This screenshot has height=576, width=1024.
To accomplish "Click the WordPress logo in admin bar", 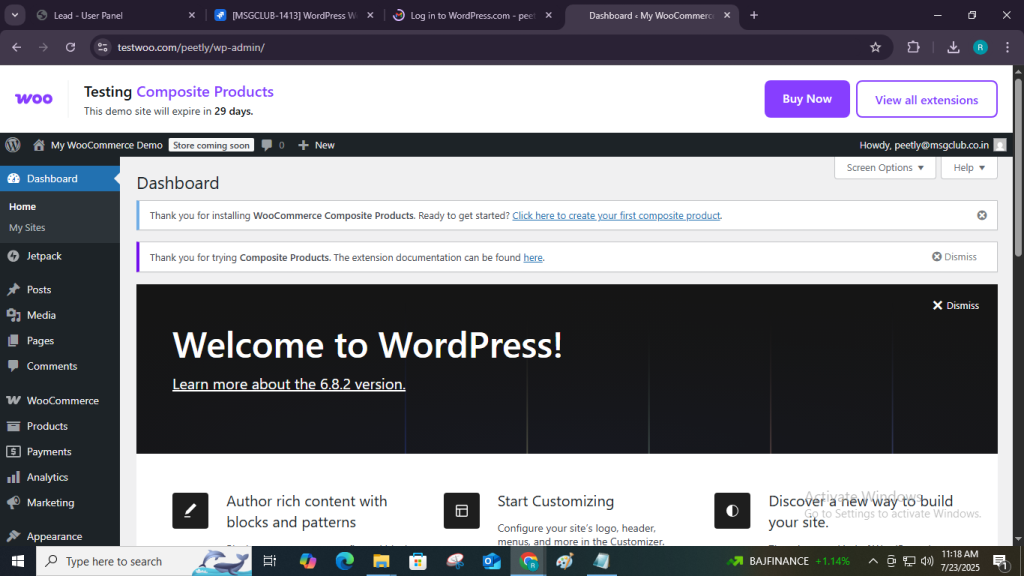I will [13, 145].
